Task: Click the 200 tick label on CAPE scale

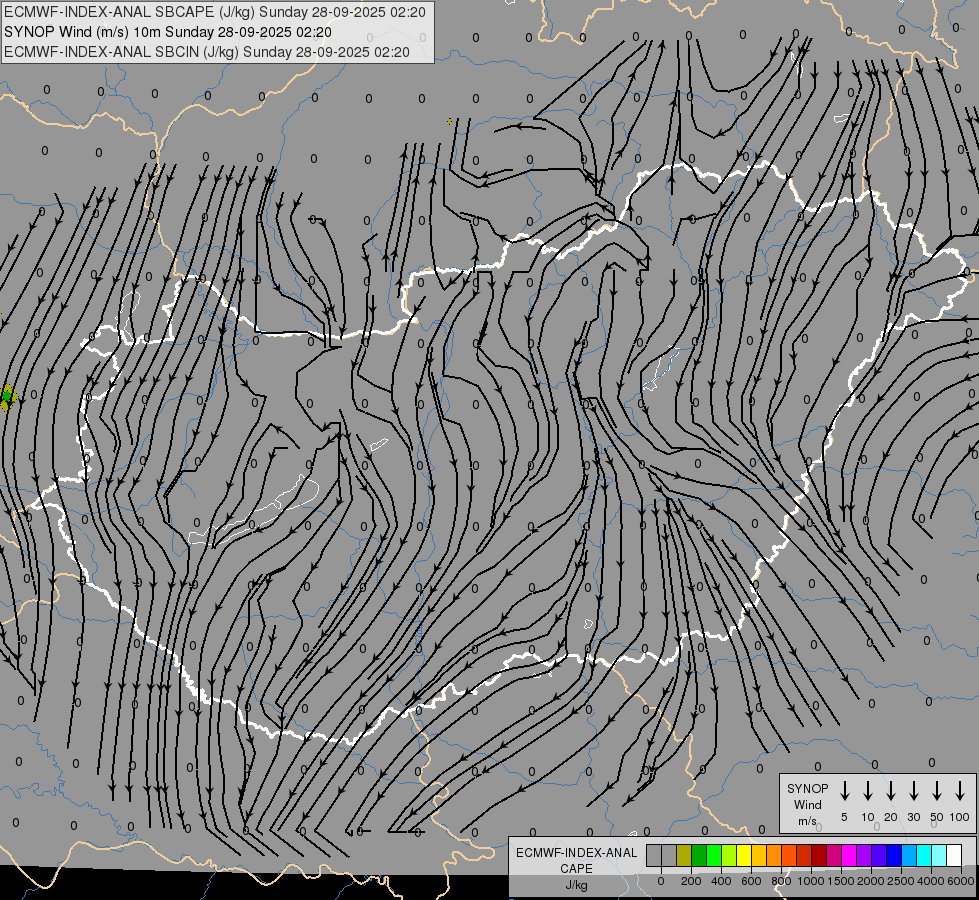Action: [x=691, y=881]
